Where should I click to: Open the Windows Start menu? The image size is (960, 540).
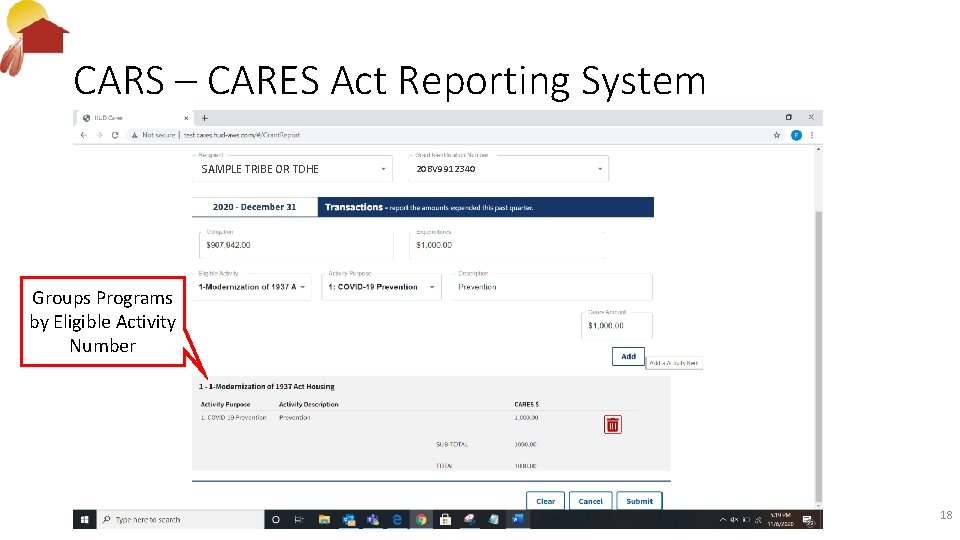(84, 519)
